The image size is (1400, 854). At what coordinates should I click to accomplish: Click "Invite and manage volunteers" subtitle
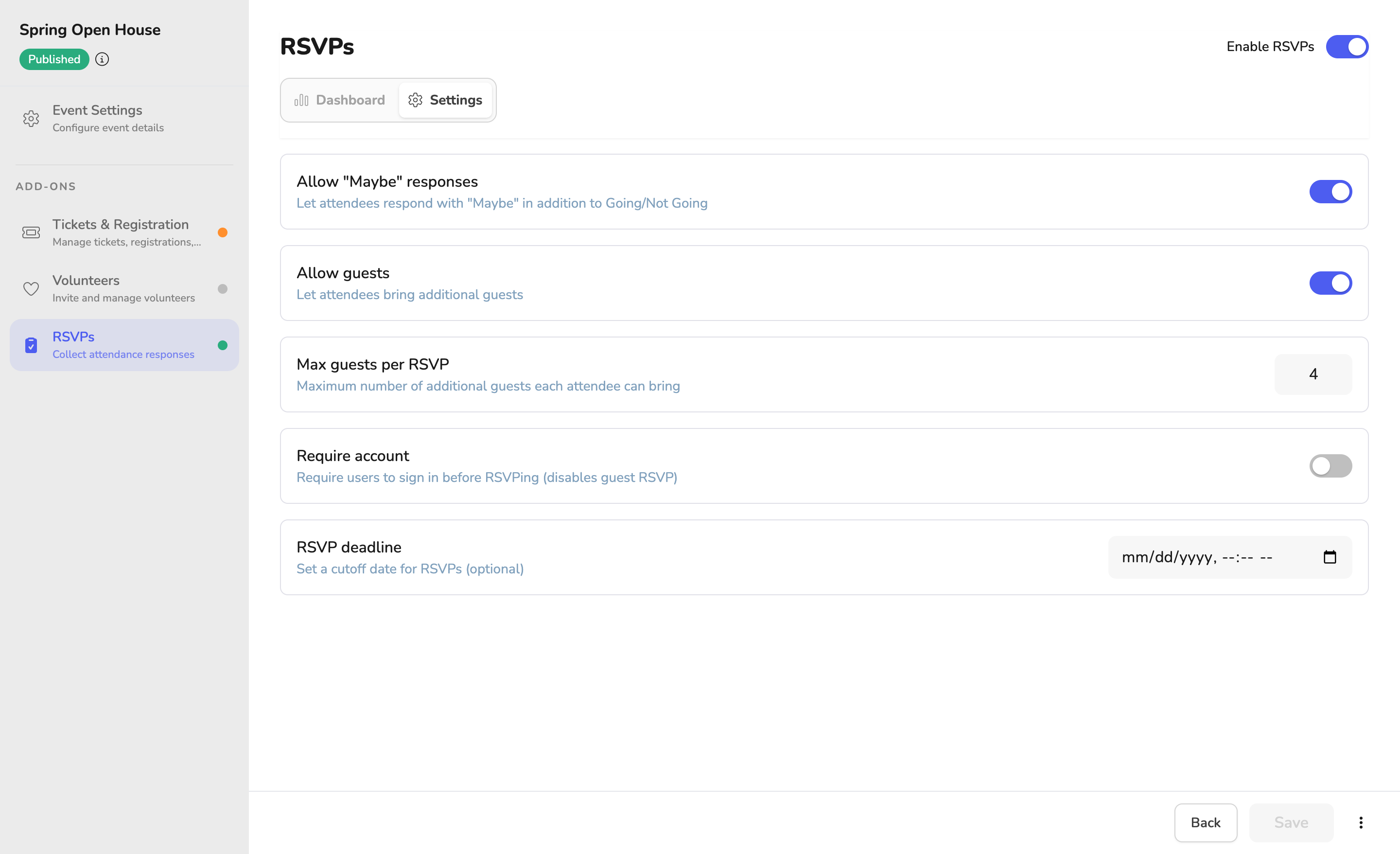pos(123,298)
